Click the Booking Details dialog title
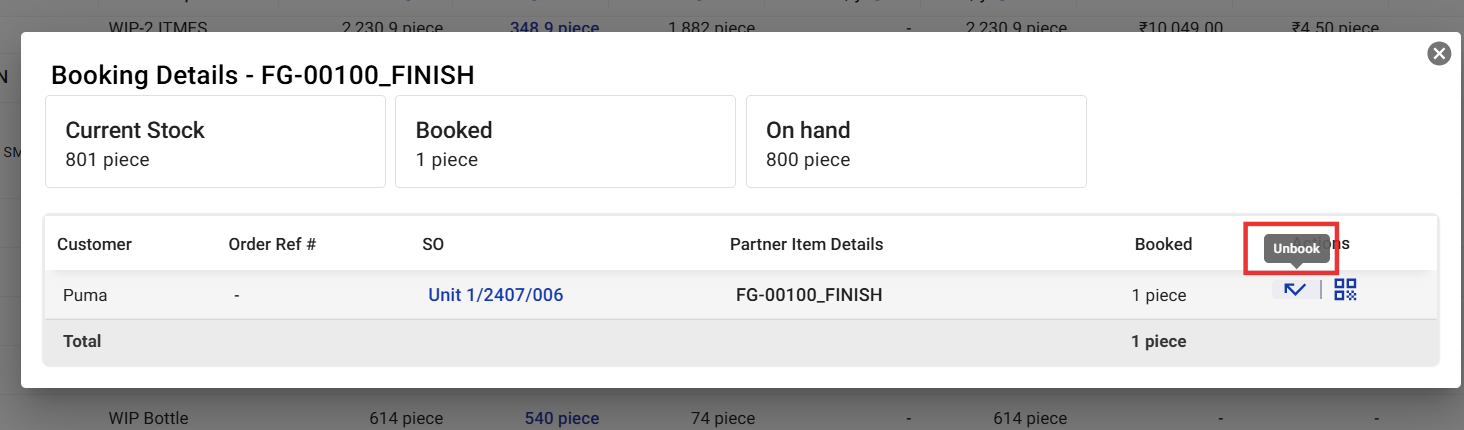 pos(262,74)
